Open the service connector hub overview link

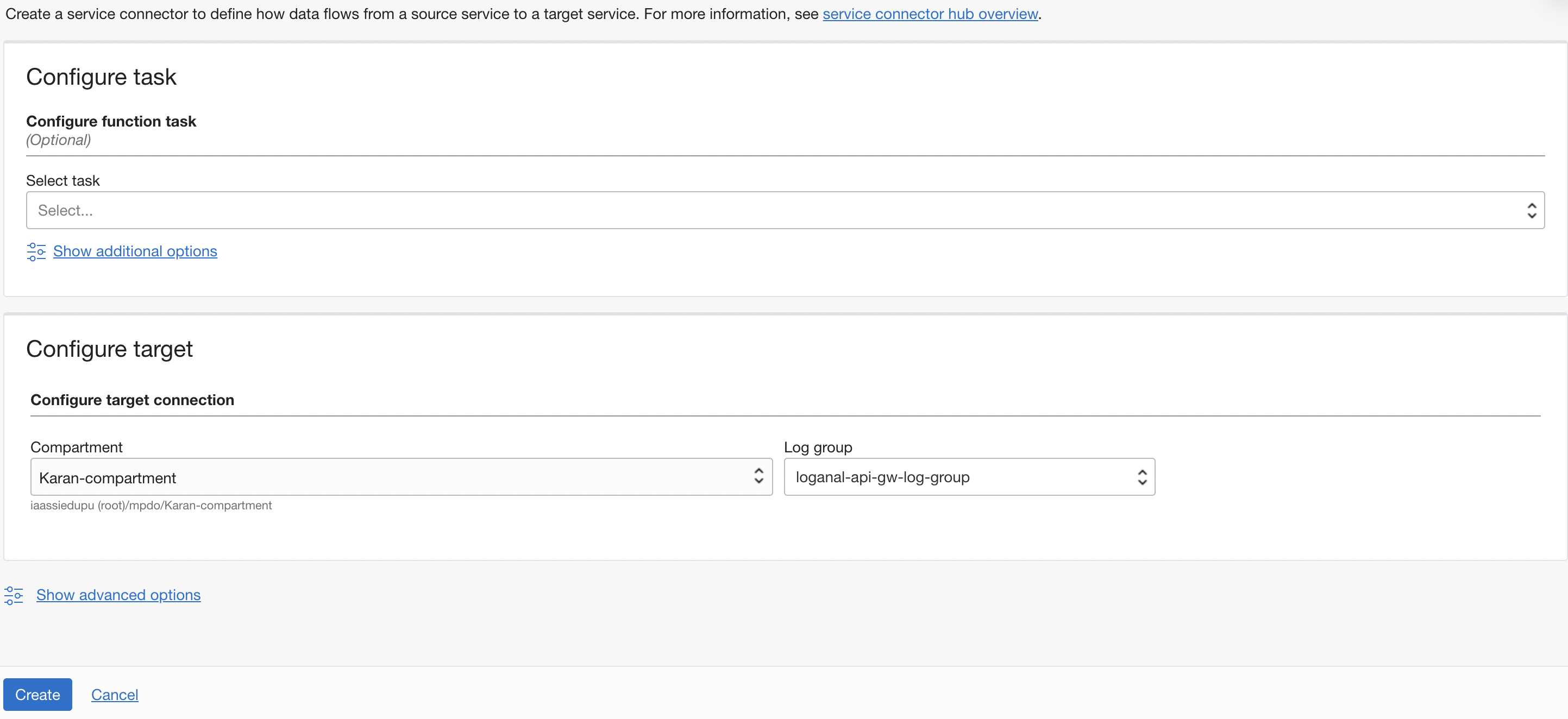[x=930, y=14]
